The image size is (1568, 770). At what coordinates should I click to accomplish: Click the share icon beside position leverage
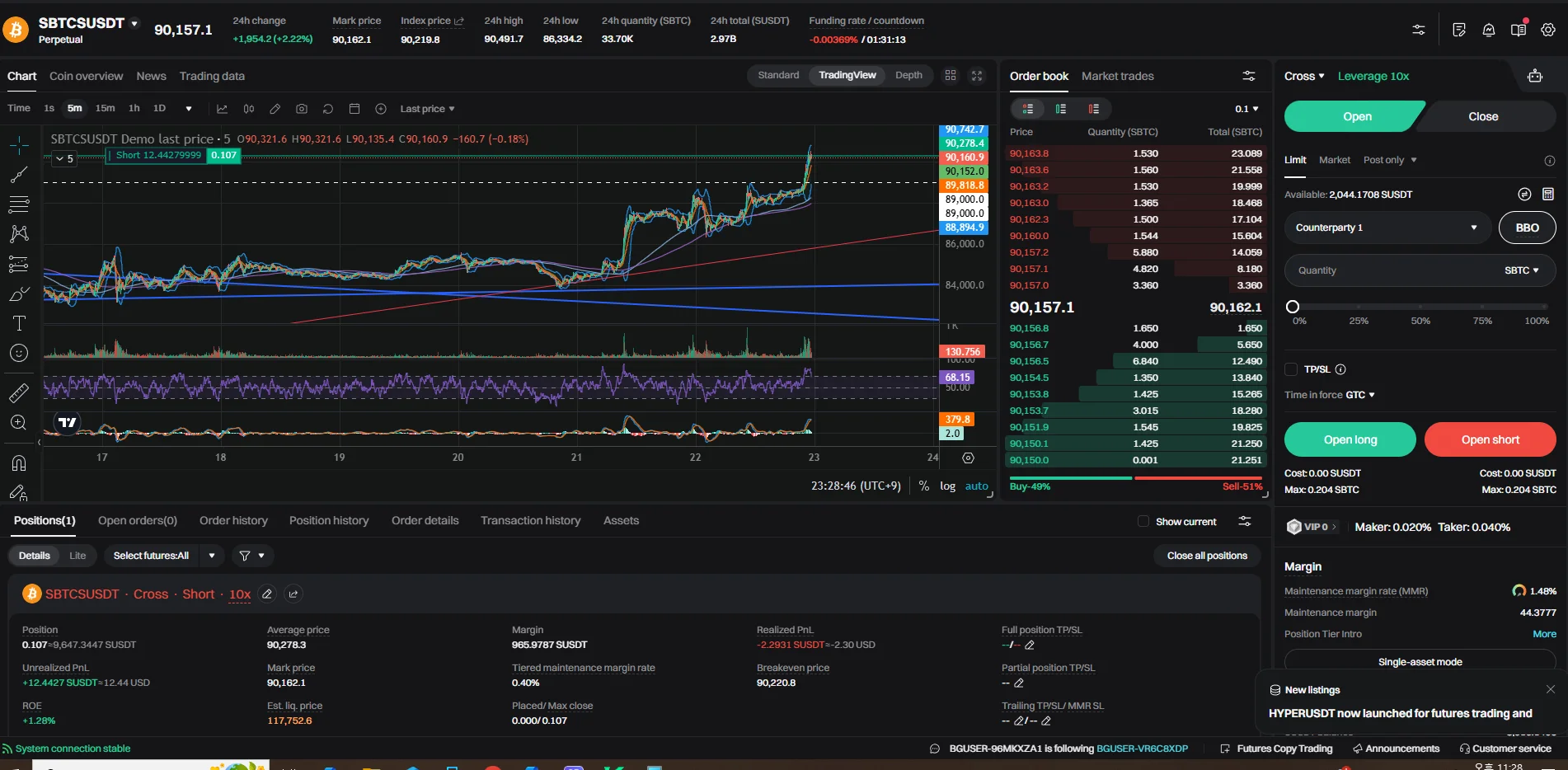293,594
